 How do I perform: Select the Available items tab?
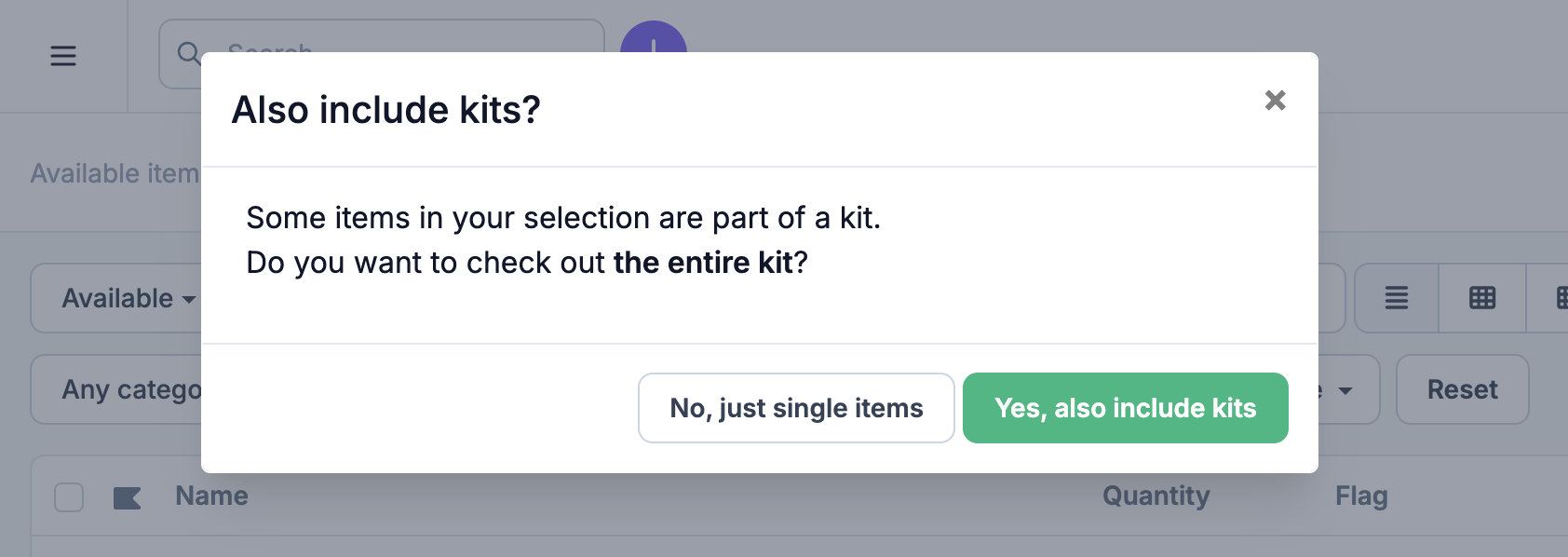tap(115, 173)
